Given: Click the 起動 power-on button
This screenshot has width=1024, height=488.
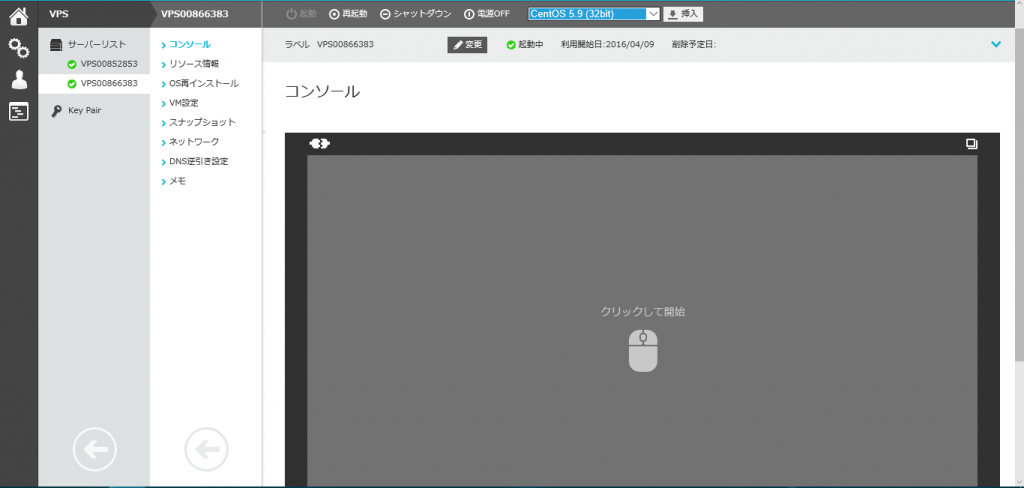Looking at the screenshot, I should click(301, 14).
